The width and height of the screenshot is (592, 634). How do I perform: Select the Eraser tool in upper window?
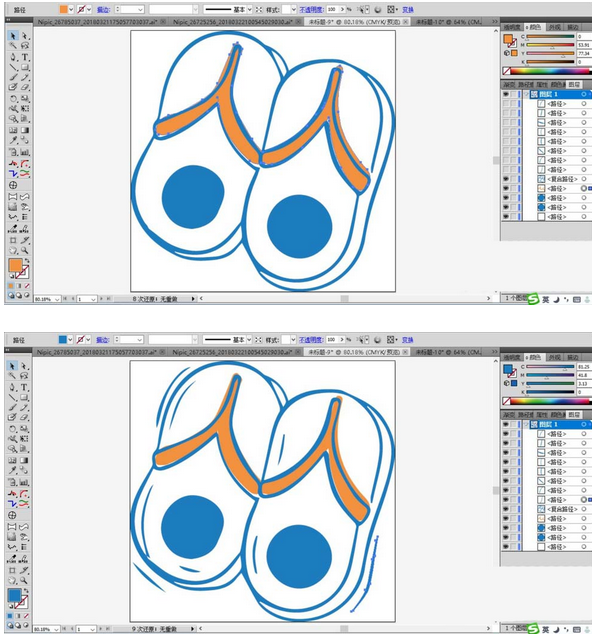[25, 87]
